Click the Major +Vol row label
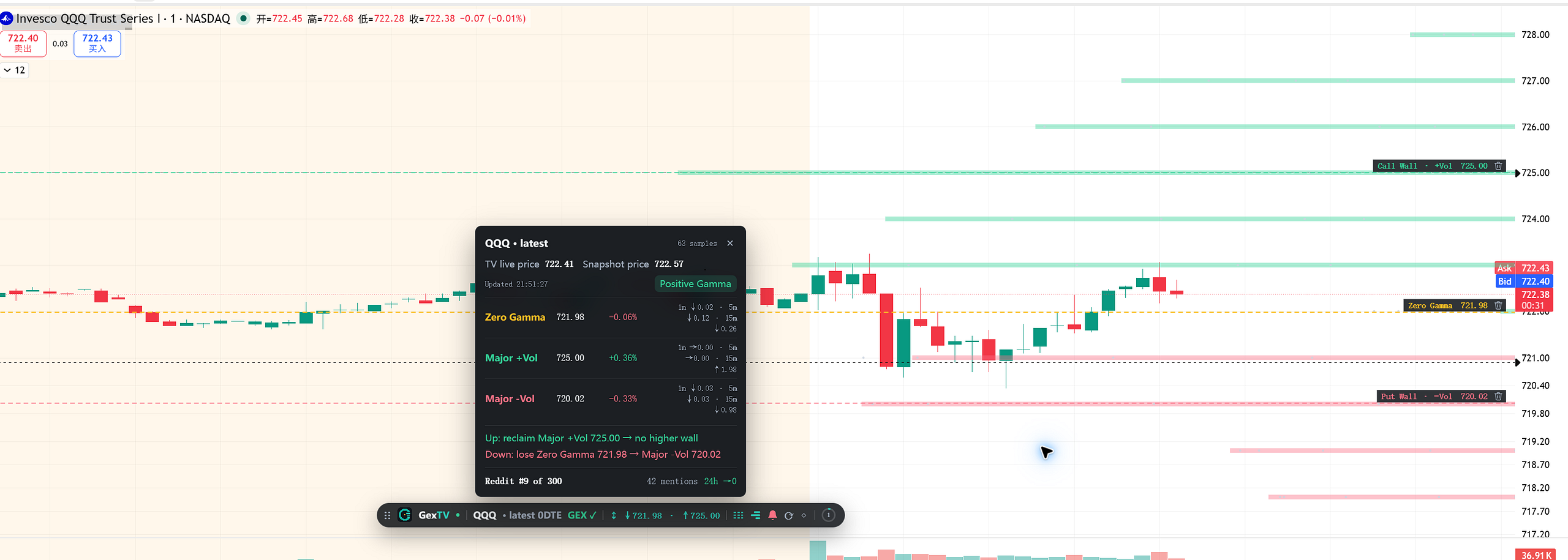 coord(511,358)
